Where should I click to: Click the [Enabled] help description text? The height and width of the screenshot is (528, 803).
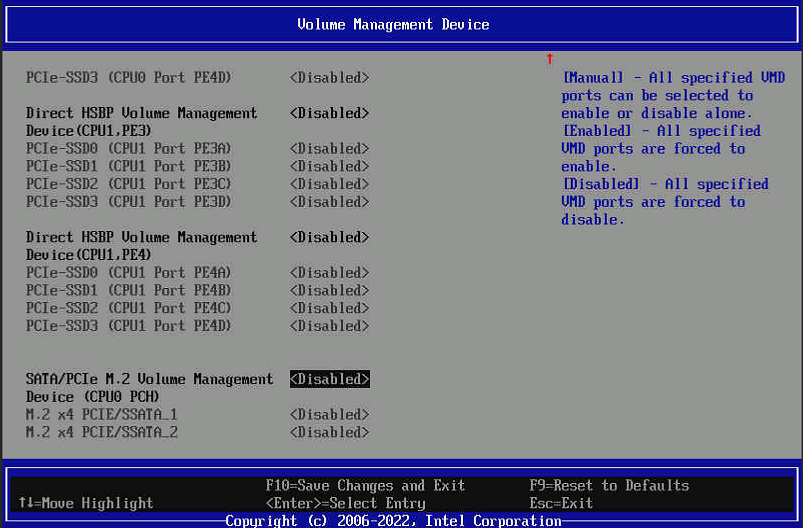click(x=661, y=149)
